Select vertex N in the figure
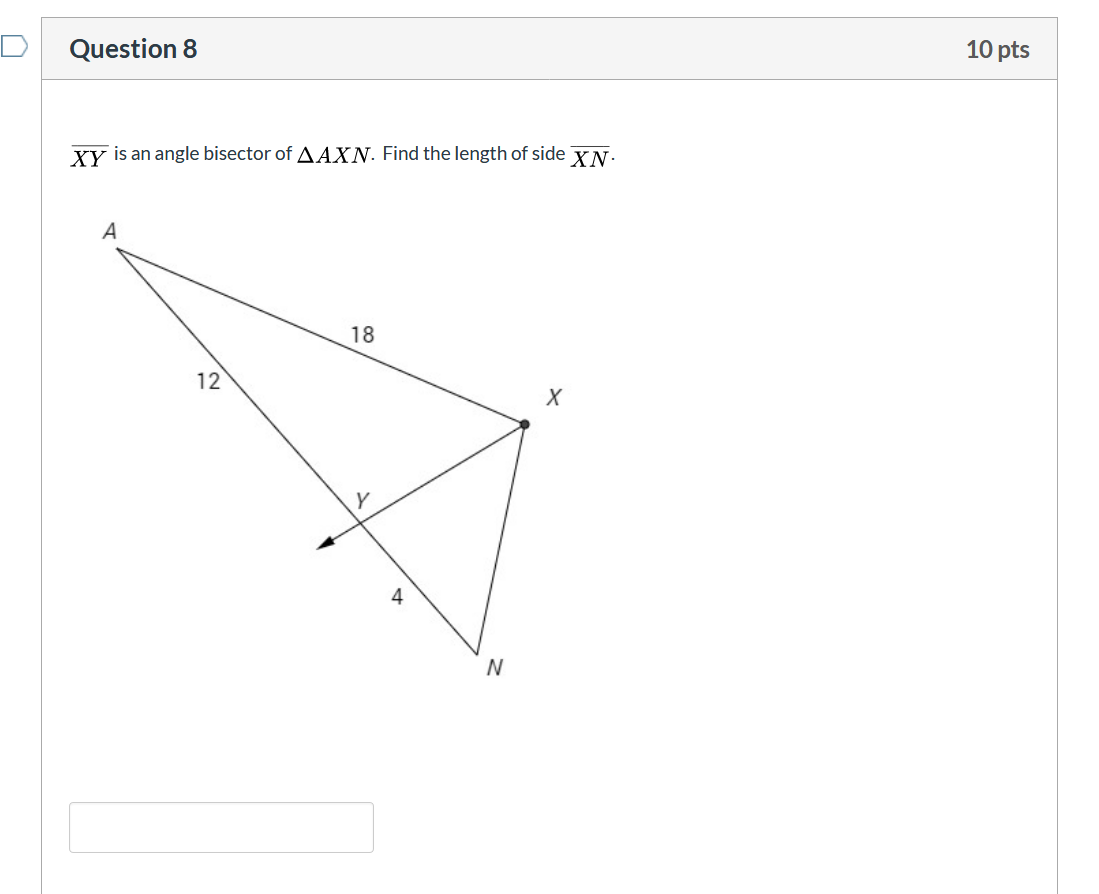 click(x=495, y=666)
